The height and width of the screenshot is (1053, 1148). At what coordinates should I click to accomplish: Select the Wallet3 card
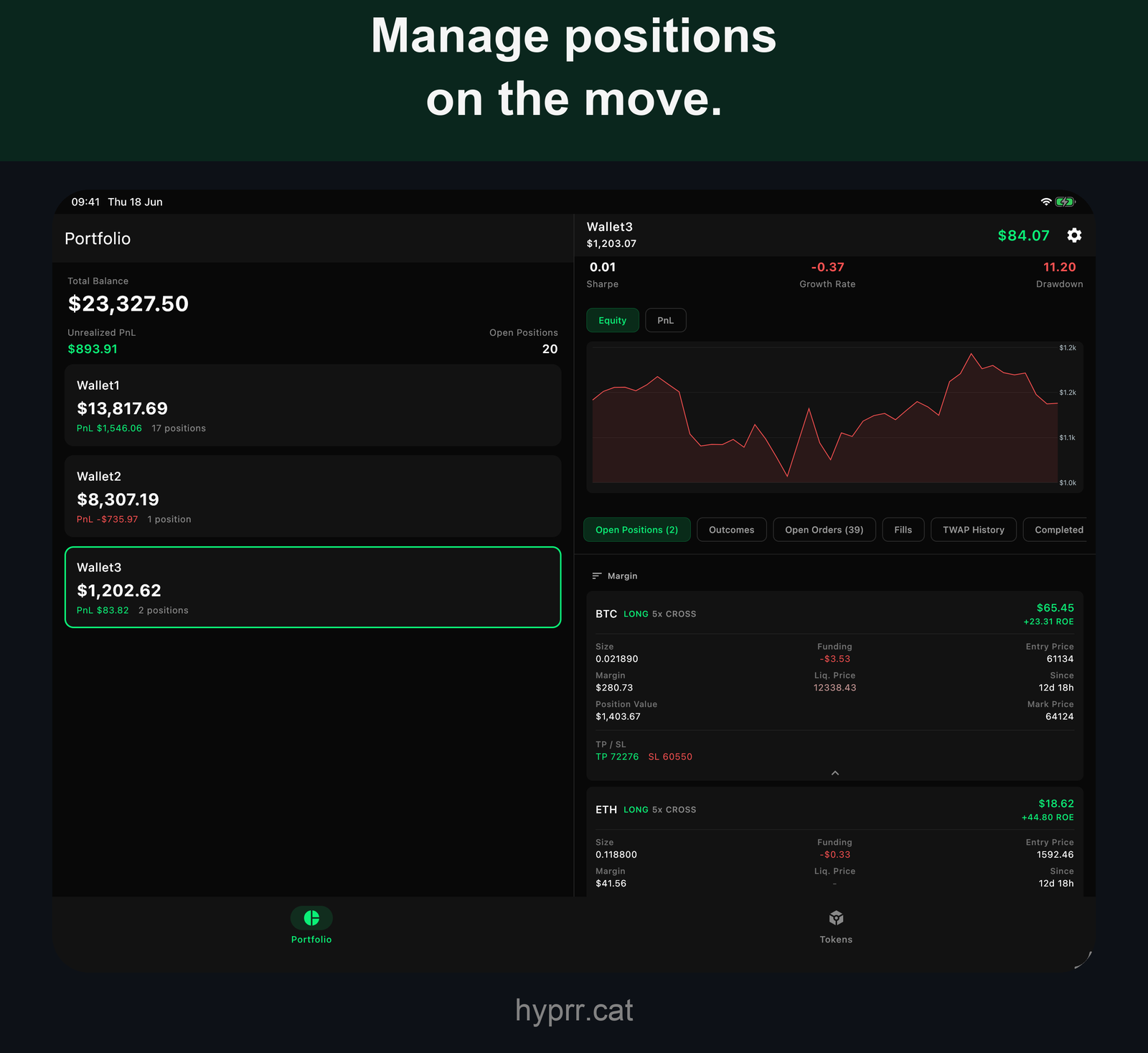(313, 587)
